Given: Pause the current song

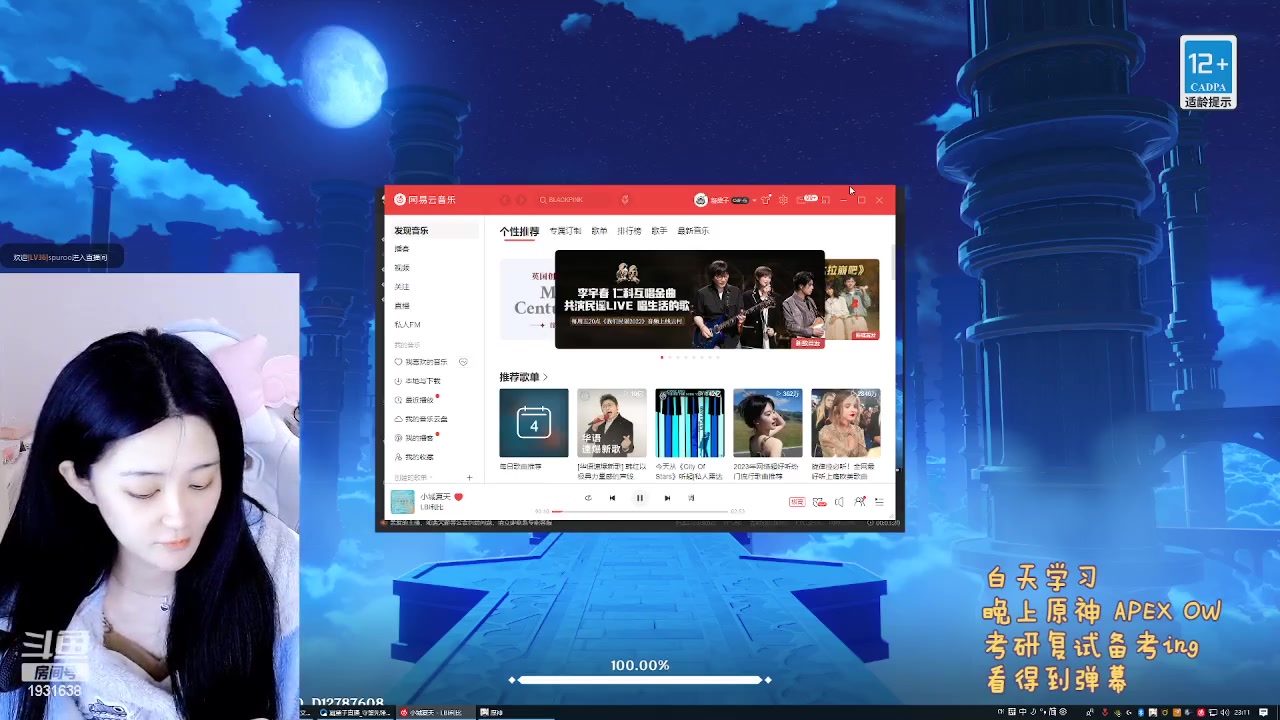Looking at the screenshot, I should pyautogui.click(x=640, y=498).
